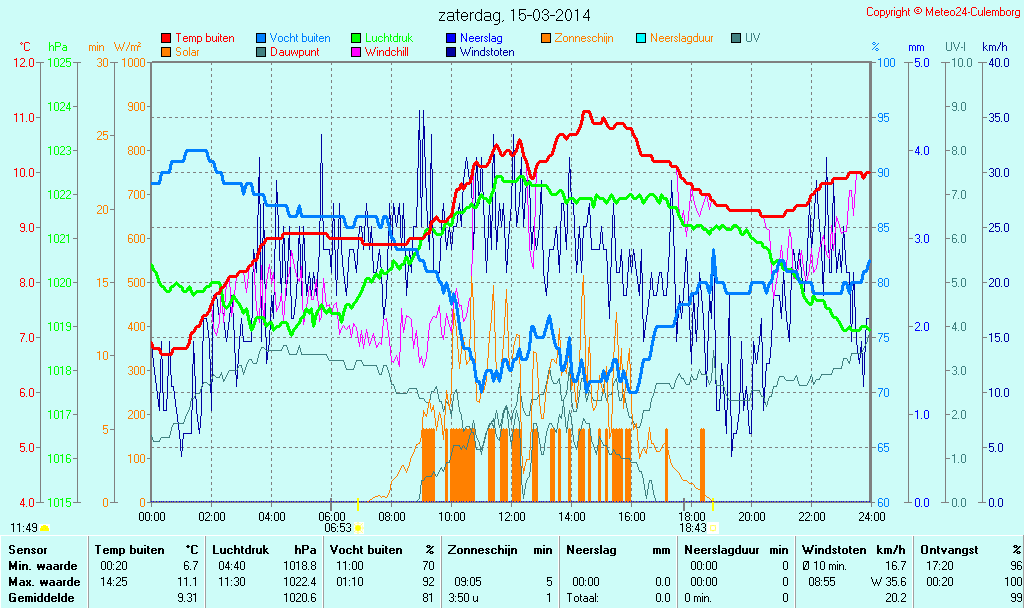1026x608 pixels.
Task: Click the UV legend label
Action: (755, 38)
